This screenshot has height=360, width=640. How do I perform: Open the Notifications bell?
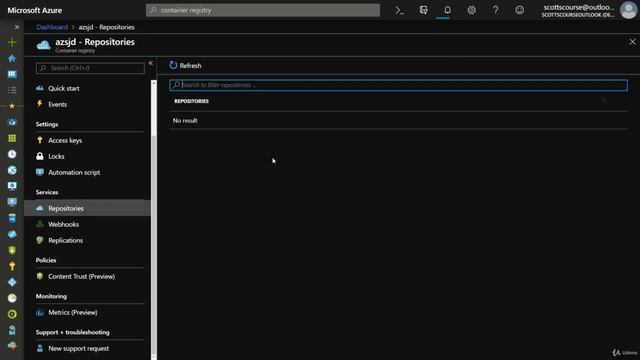(447, 10)
